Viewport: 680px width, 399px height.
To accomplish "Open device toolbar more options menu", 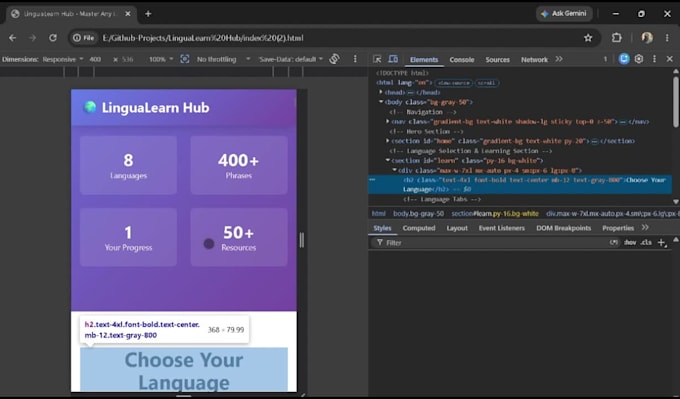I will click(355, 59).
